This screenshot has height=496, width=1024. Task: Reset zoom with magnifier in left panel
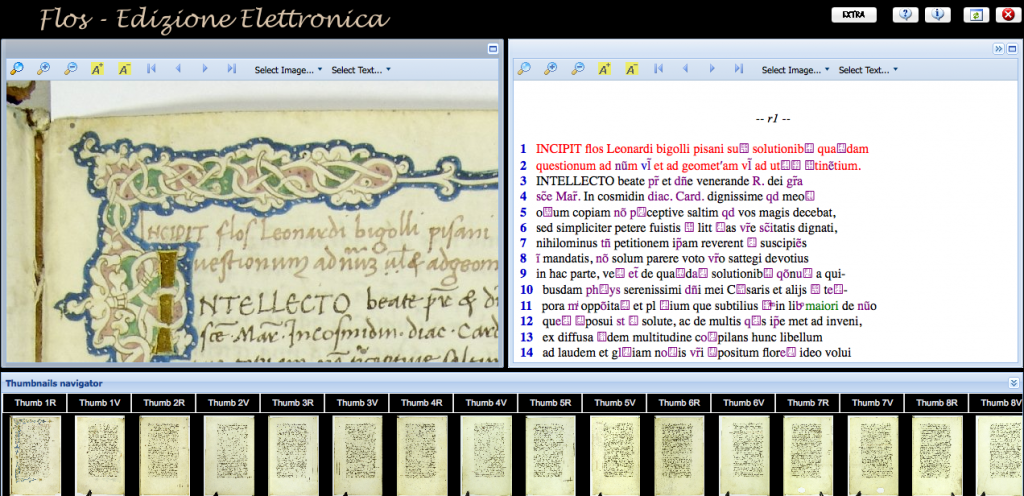point(17,69)
